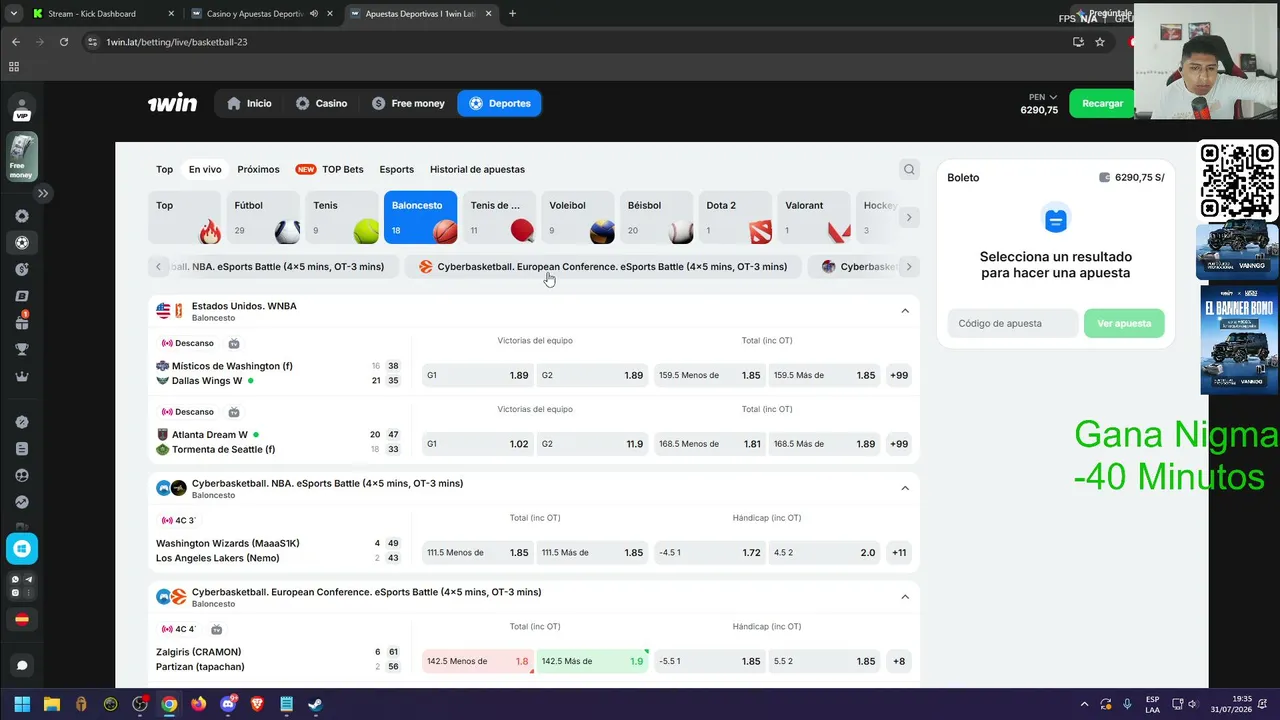This screenshot has height=720, width=1280.
Task: Switch to the Próximos tab
Action: [258, 169]
